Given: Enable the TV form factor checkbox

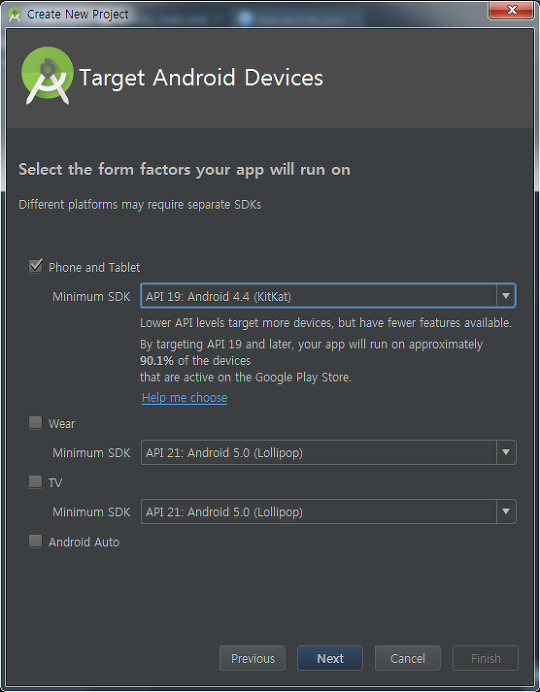Looking at the screenshot, I should (35, 481).
